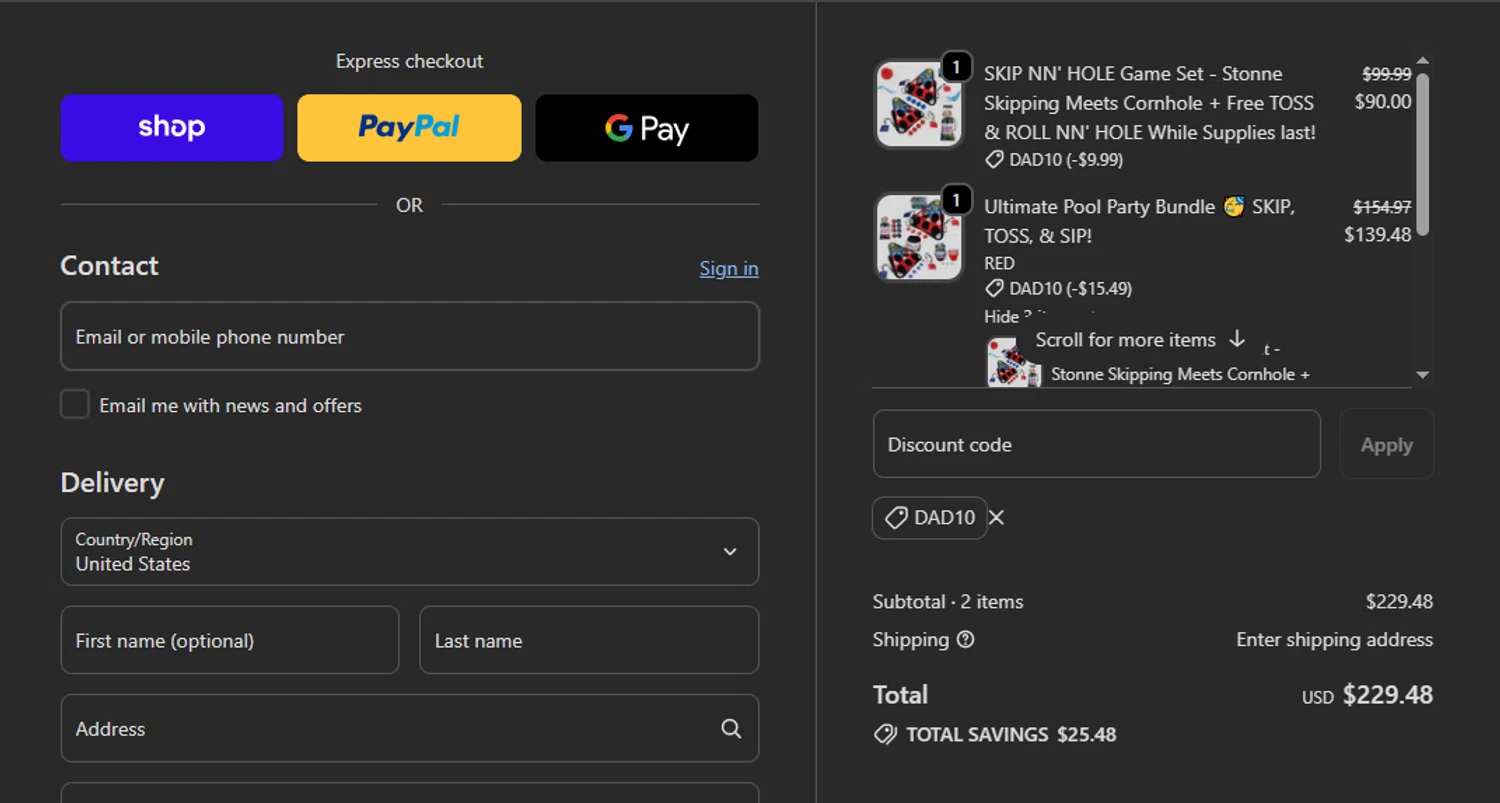Click the DAD10 (-$15.49) discount tag icon
This screenshot has width=1500, height=803.
click(x=994, y=288)
